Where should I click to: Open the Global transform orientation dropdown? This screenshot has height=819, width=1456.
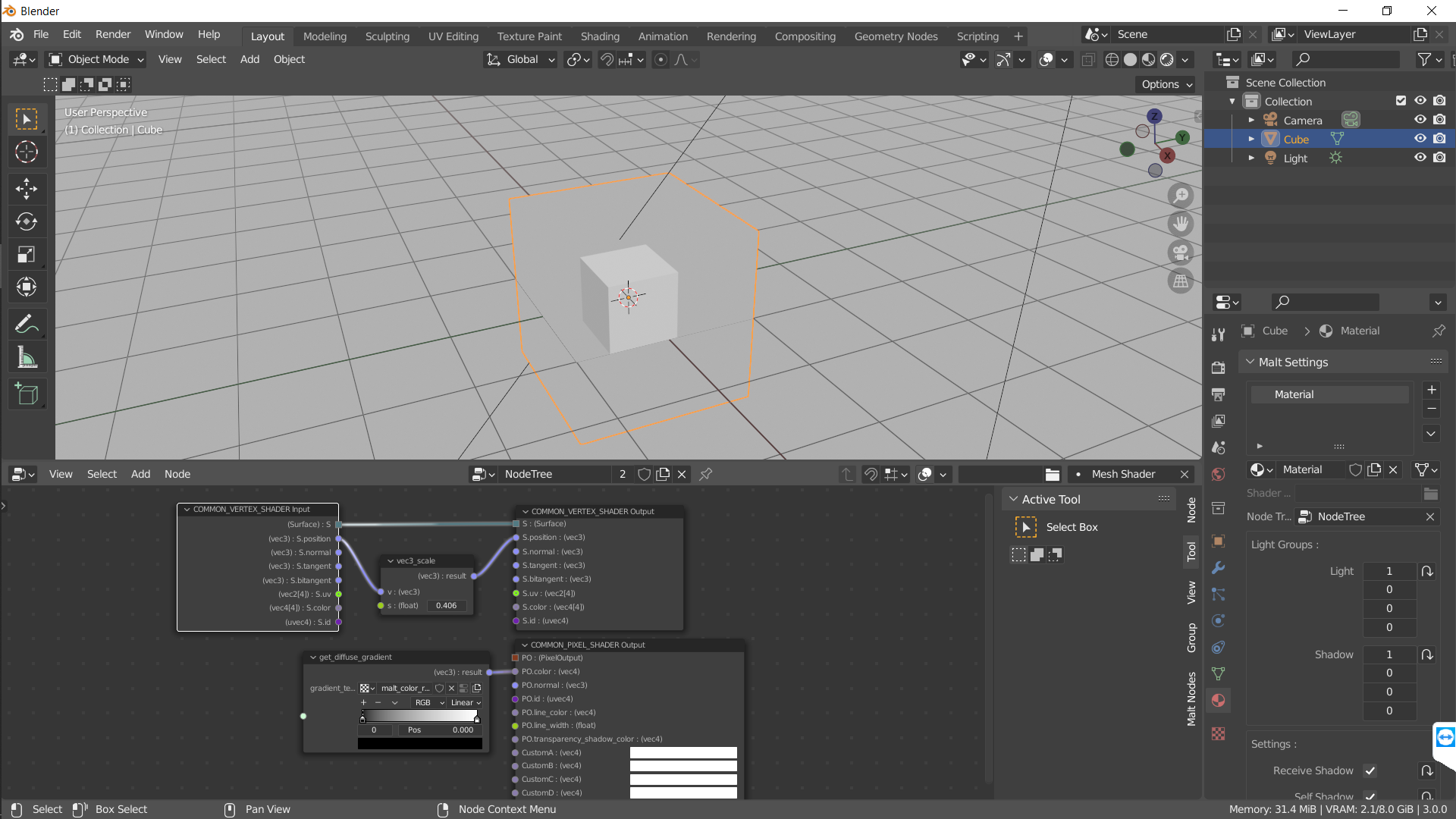(520, 59)
